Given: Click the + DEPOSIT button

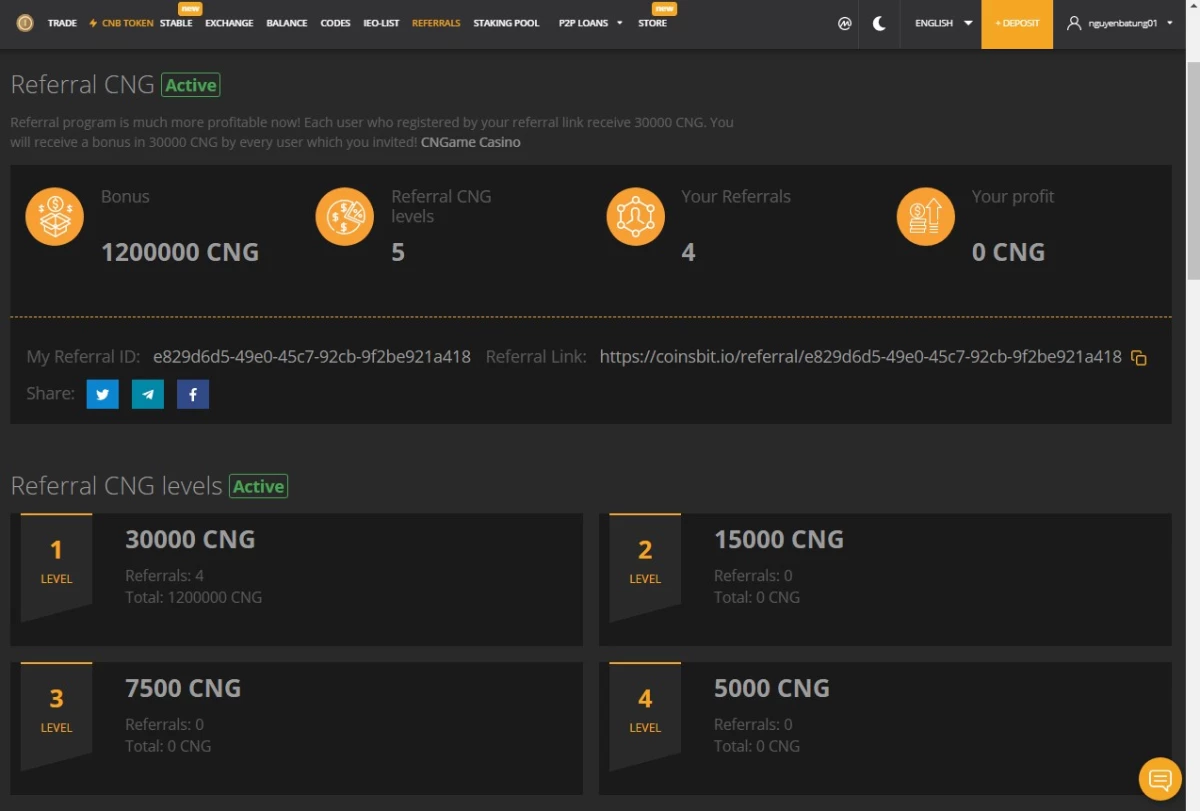Looking at the screenshot, I should (1017, 23).
